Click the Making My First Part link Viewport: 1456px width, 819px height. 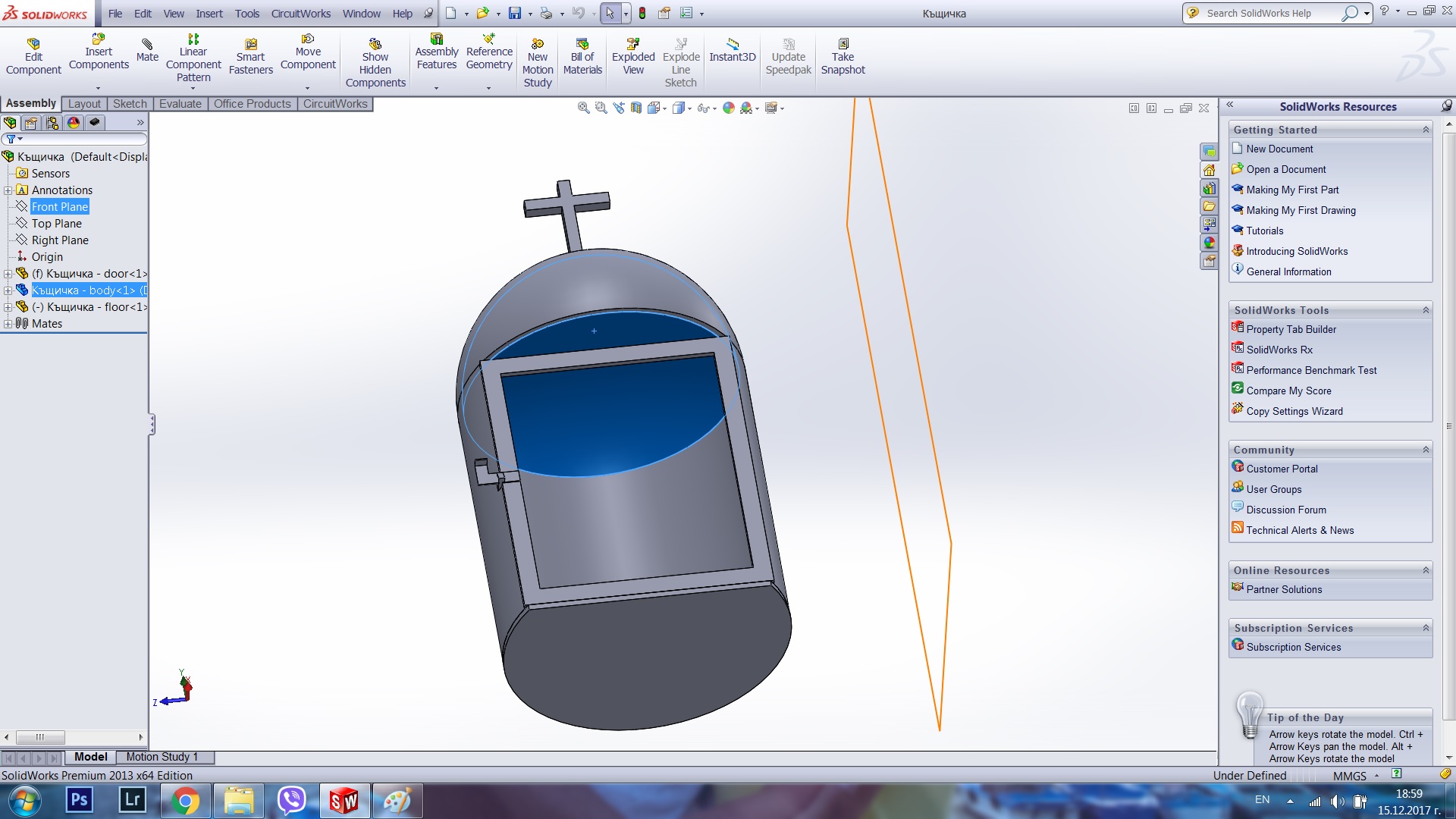[x=1292, y=190]
